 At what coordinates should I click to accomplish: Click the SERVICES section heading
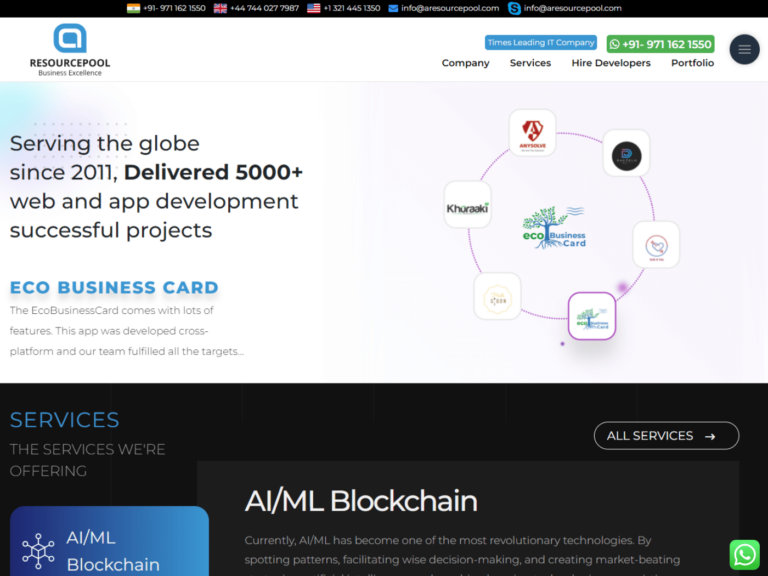pyautogui.click(x=64, y=420)
